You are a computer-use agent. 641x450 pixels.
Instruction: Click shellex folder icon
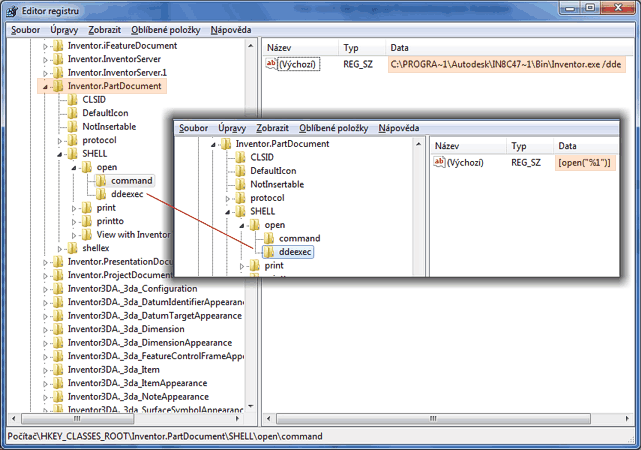(72, 248)
